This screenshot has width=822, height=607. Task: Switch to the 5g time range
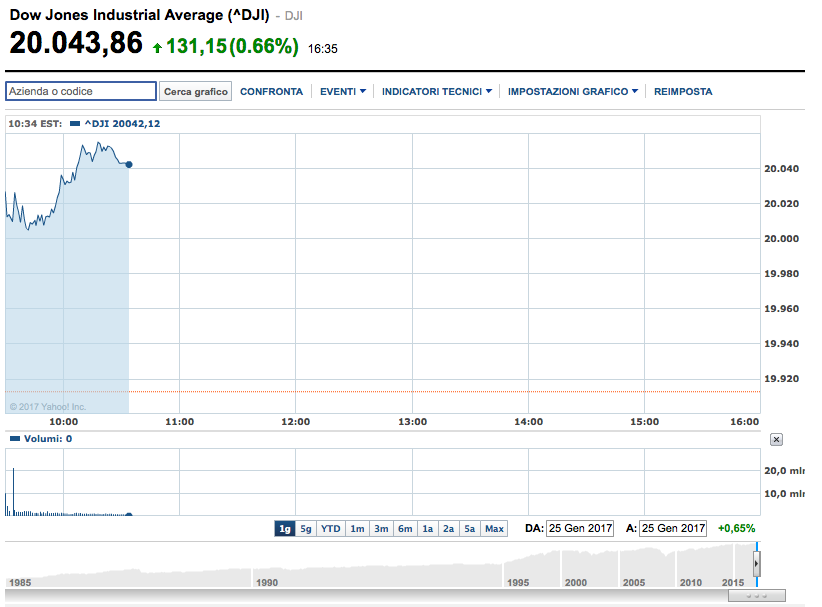(307, 528)
